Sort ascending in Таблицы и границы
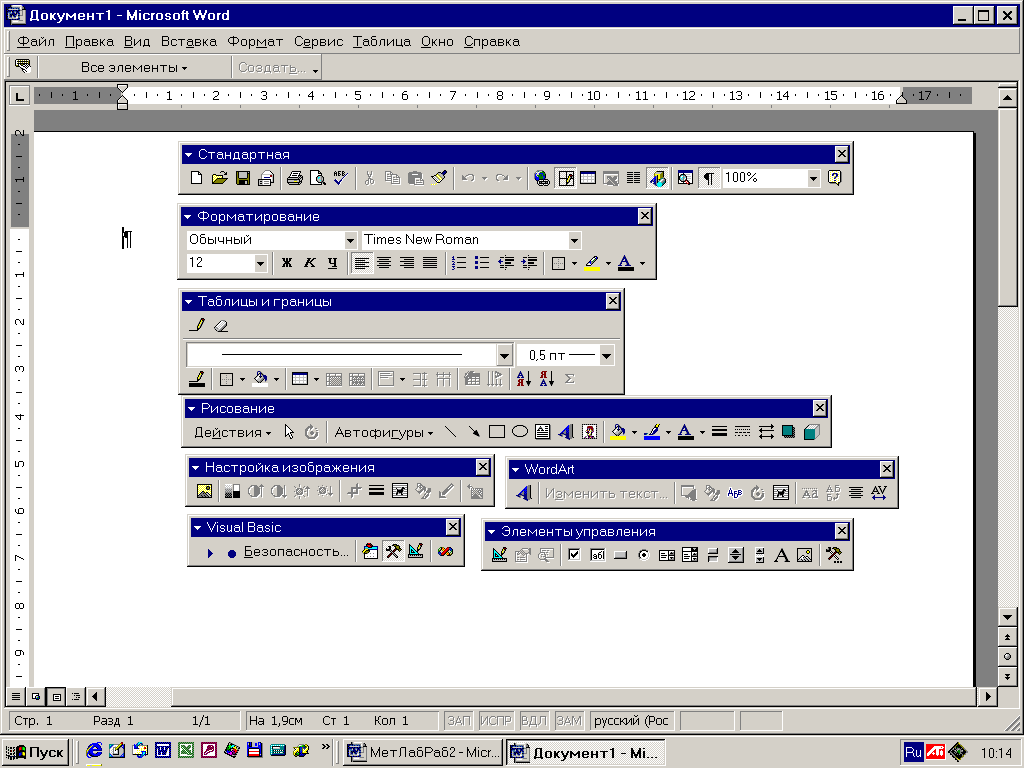 [x=523, y=379]
